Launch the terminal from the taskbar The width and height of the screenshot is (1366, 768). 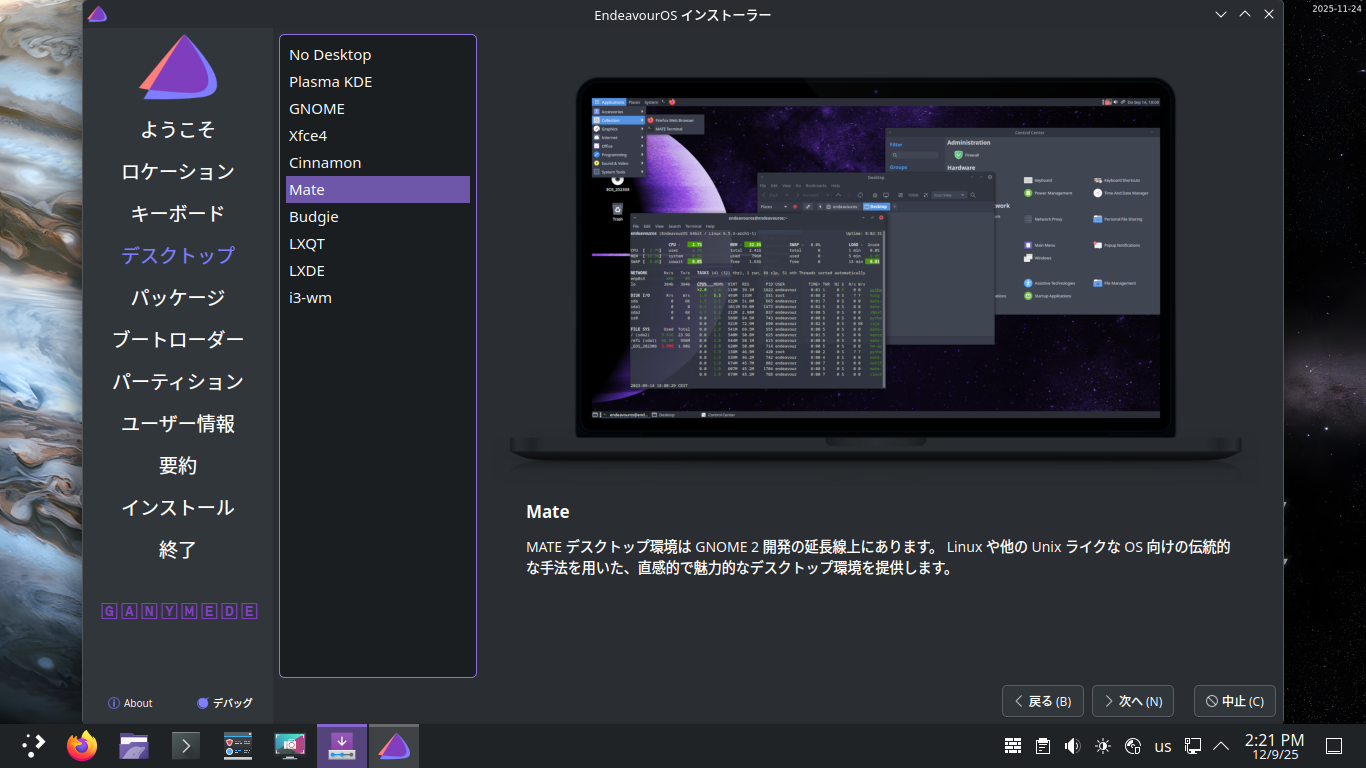click(x=186, y=746)
